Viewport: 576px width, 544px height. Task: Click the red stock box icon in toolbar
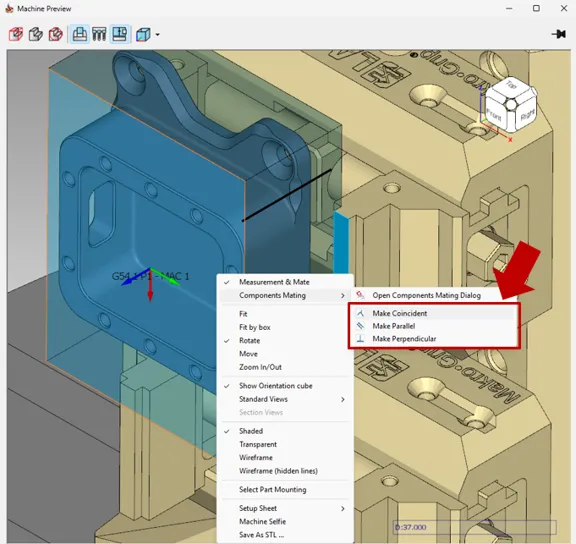16,35
